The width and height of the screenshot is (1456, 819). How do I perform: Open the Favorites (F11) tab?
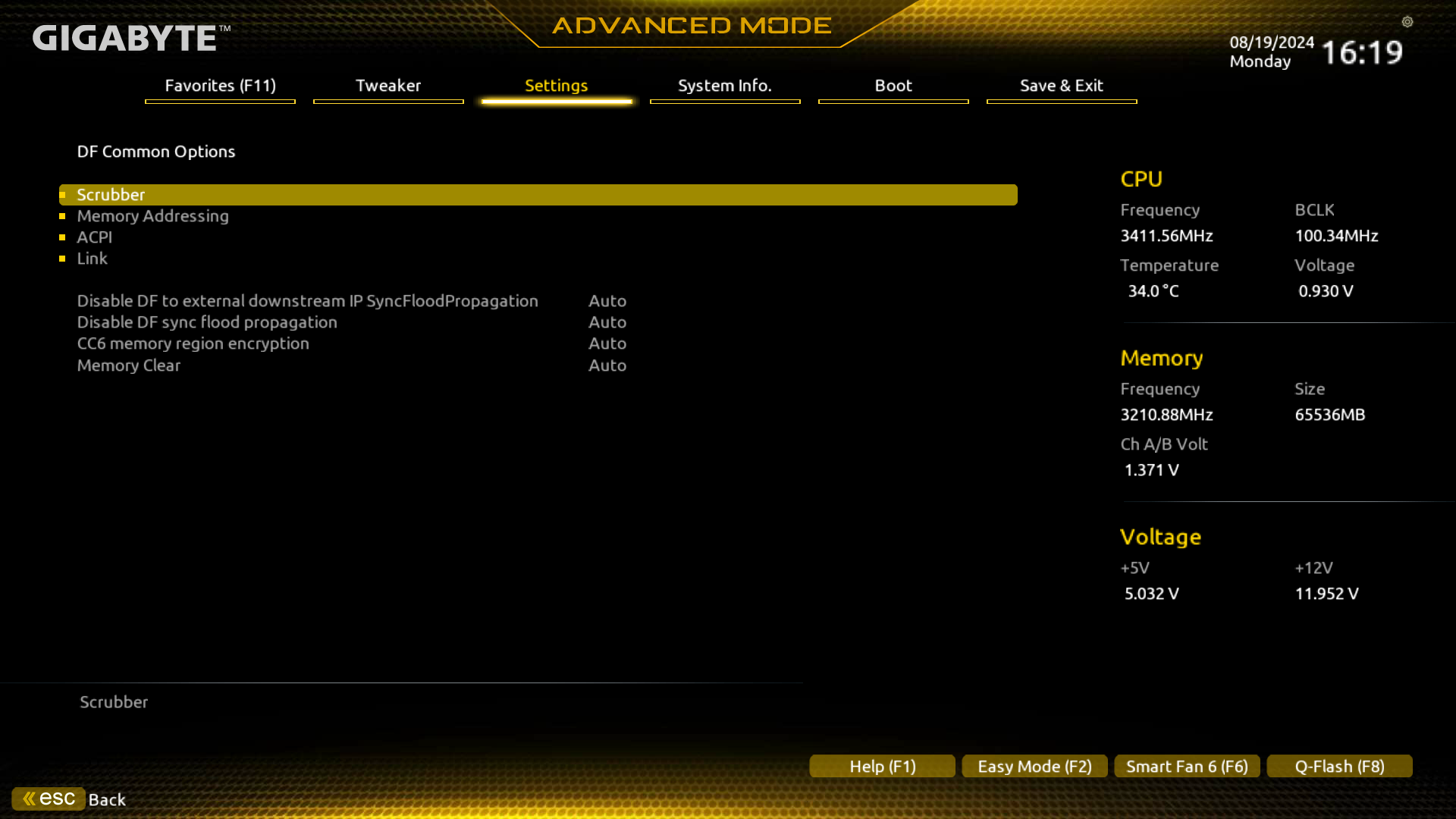(x=220, y=86)
